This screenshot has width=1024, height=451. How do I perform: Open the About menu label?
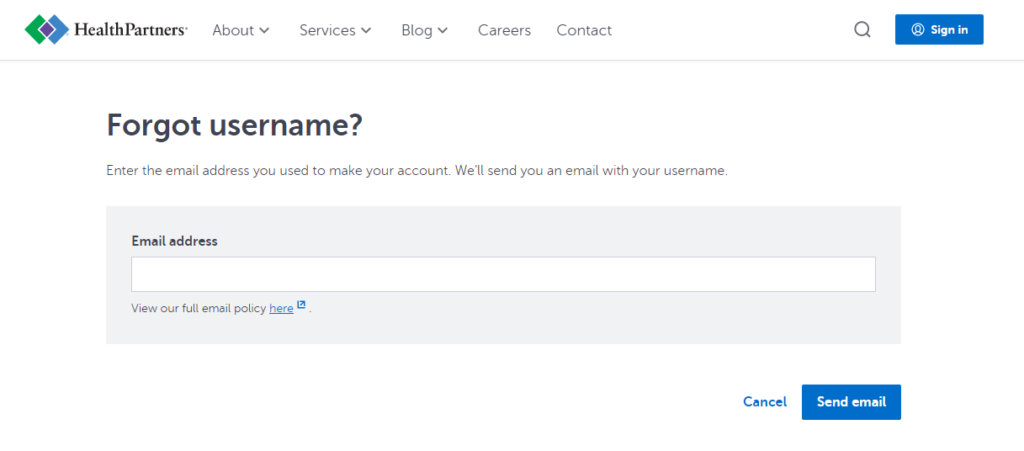click(x=233, y=30)
